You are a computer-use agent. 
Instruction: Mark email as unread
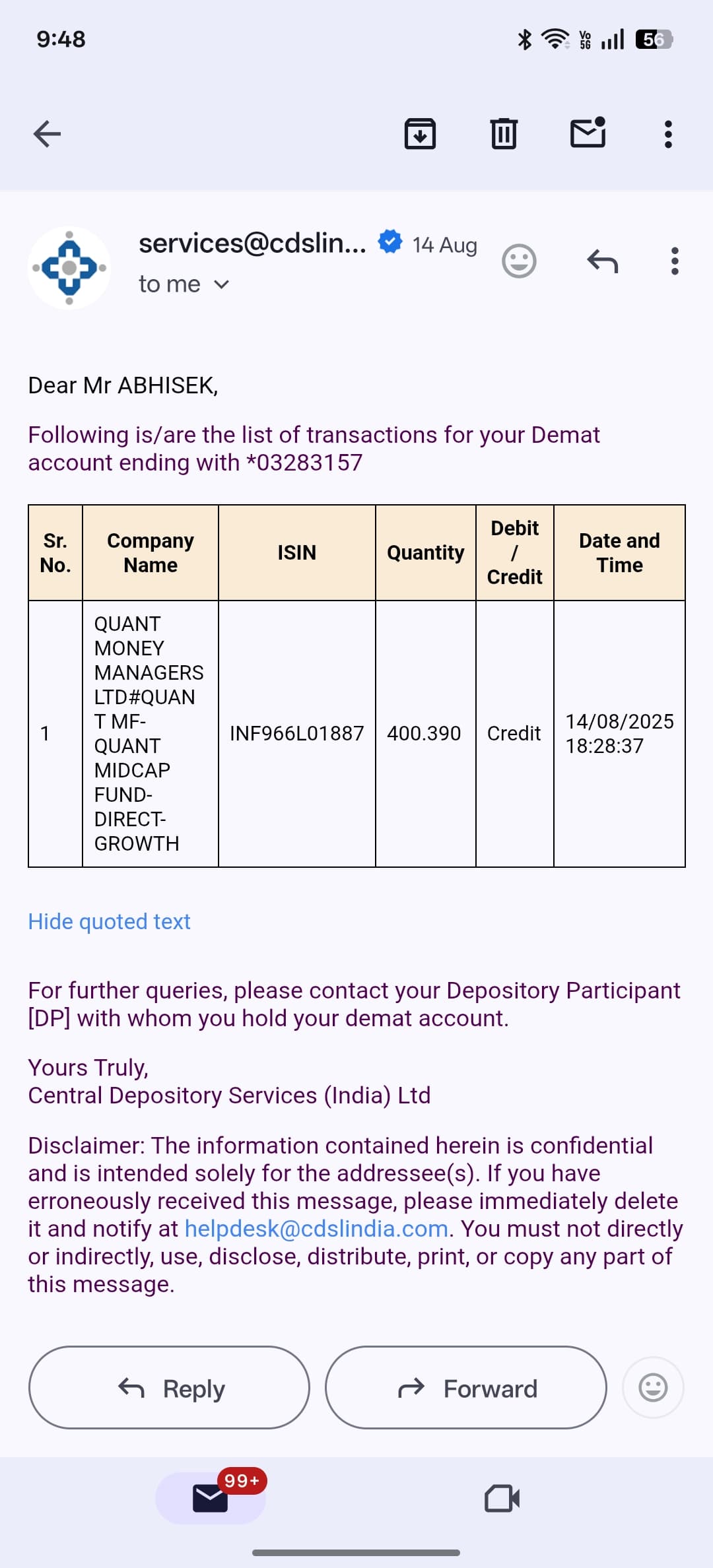(x=588, y=133)
